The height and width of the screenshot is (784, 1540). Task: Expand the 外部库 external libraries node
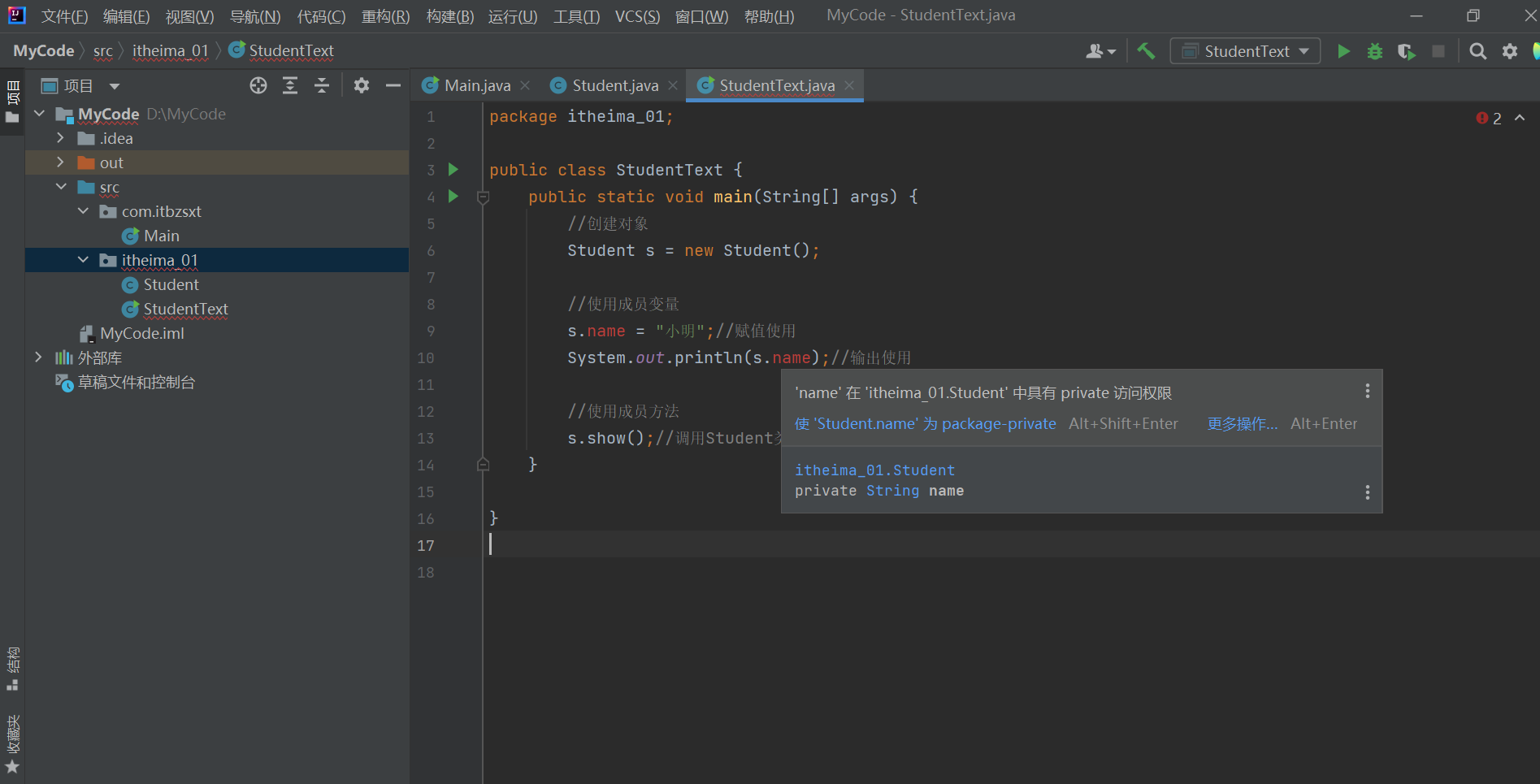tap(38, 357)
